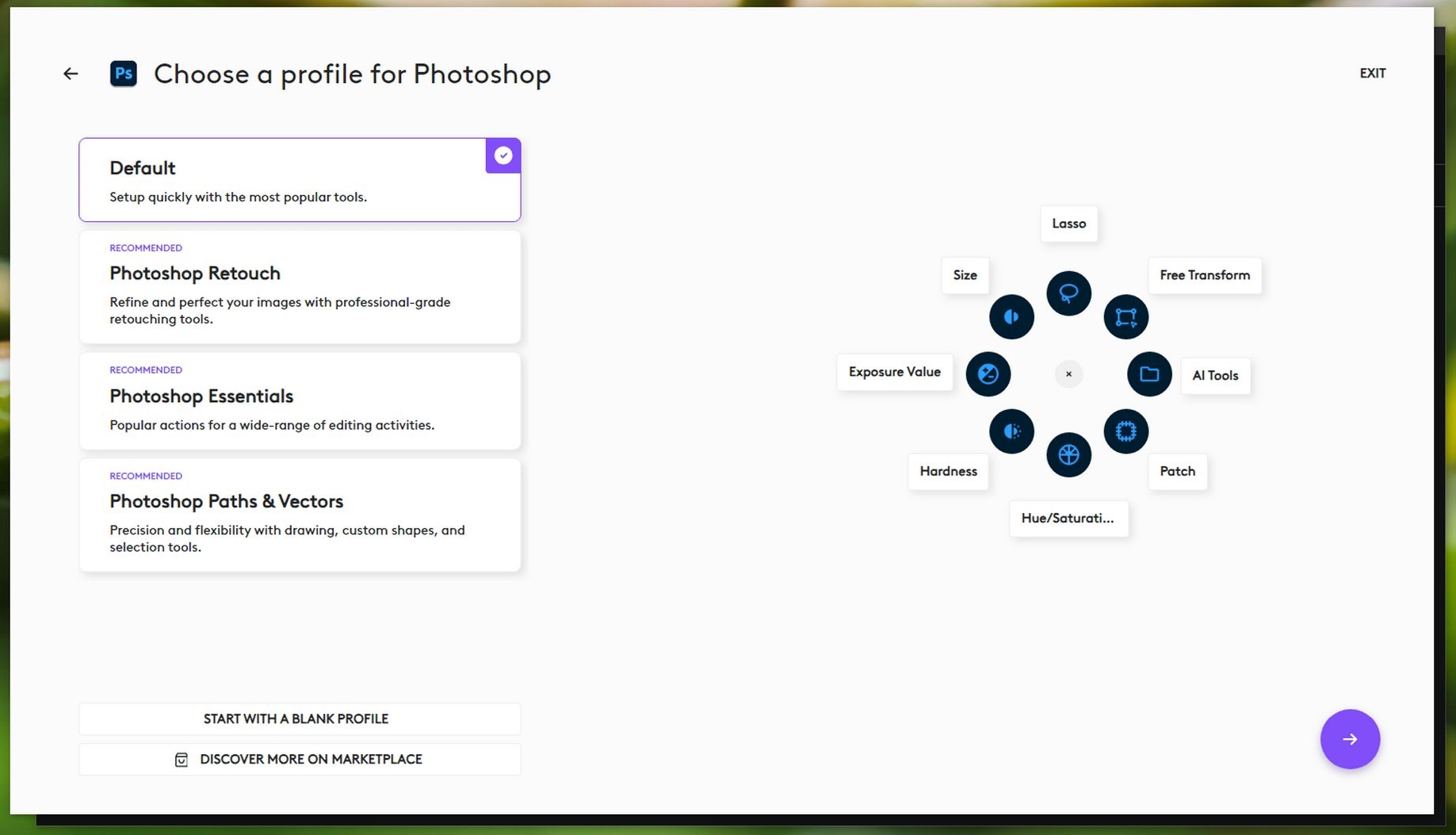Click Start With A Blank Profile
The image size is (1456, 835).
pos(300,719)
